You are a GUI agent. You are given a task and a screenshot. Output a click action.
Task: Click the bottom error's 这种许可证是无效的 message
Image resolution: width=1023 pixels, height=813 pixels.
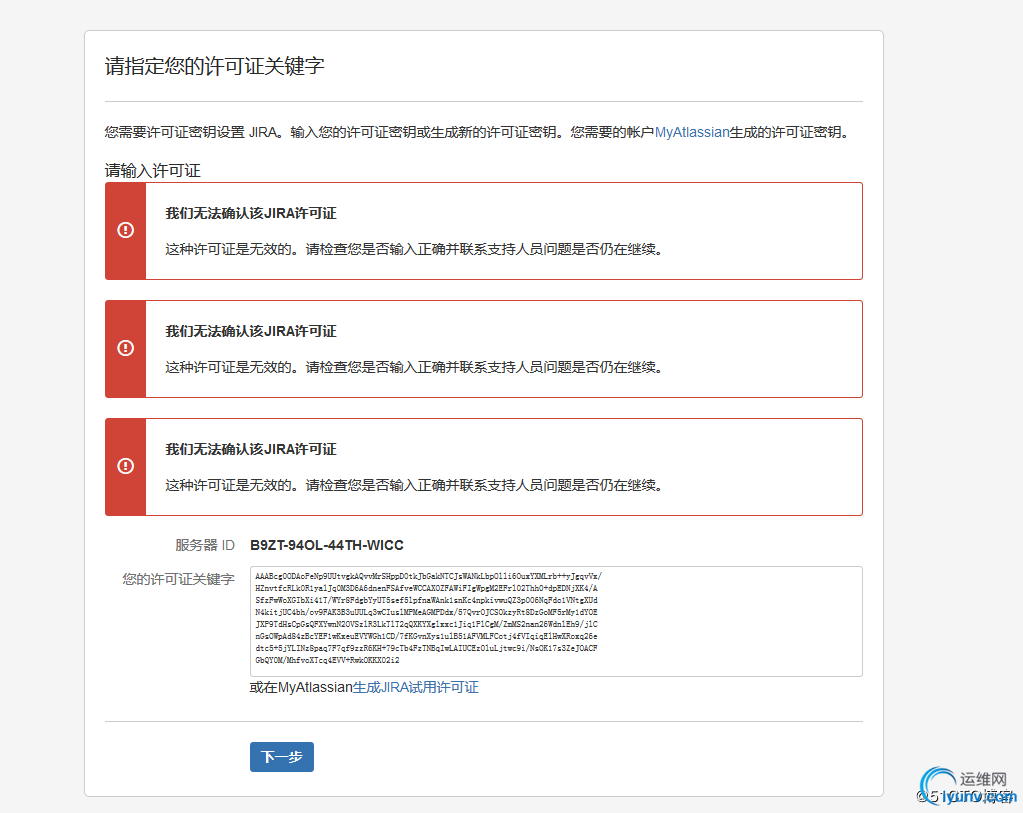click(x=414, y=485)
